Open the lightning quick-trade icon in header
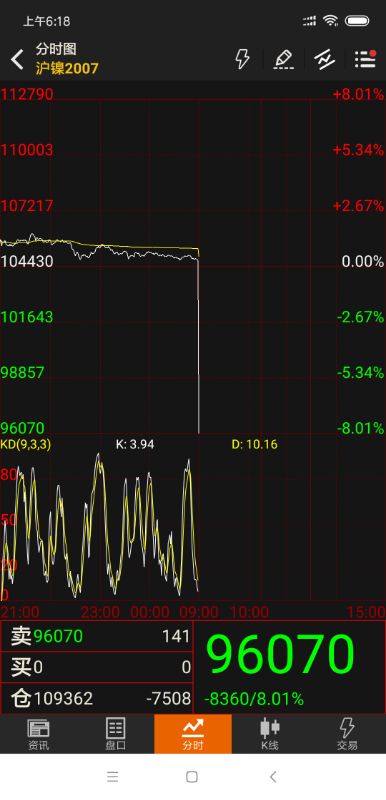The image size is (386, 800). pos(242,59)
